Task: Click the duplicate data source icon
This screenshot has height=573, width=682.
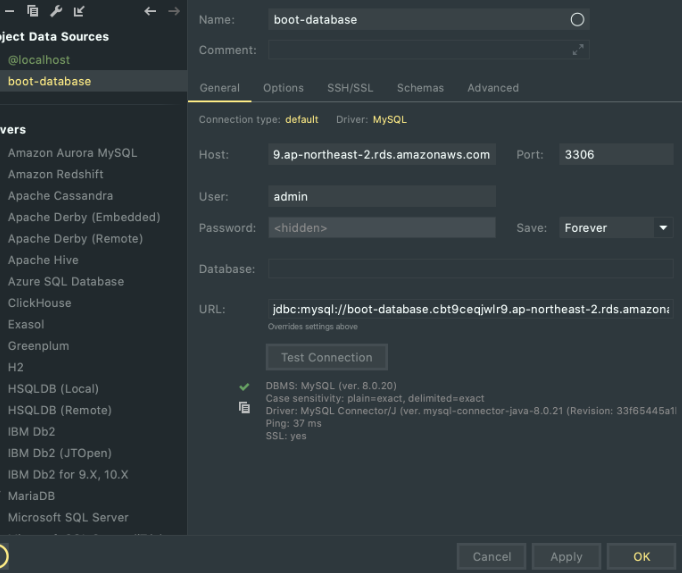Action: (33, 11)
